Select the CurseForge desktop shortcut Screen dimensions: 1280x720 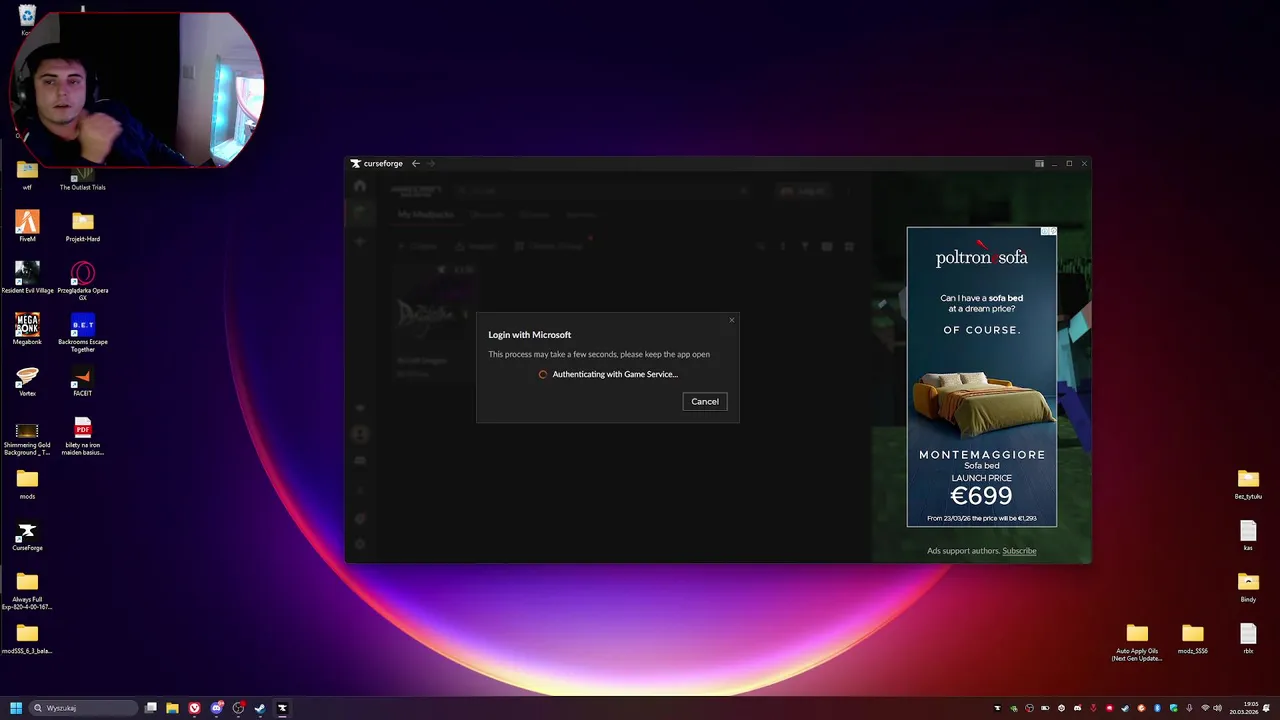(27, 536)
